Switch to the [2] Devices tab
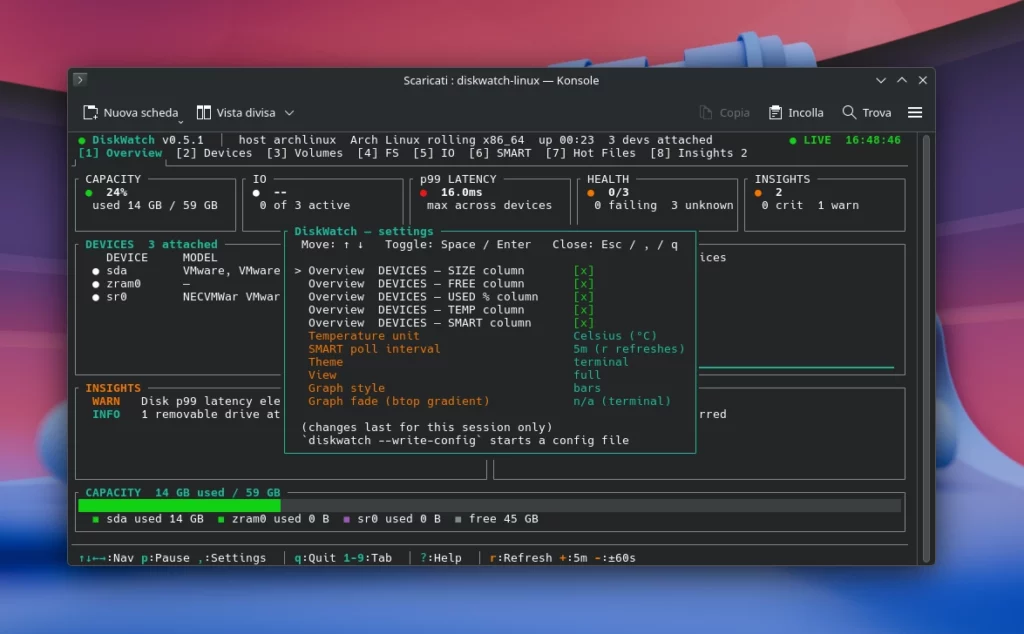Viewport: 1024px width, 634px height. click(x=214, y=153)
